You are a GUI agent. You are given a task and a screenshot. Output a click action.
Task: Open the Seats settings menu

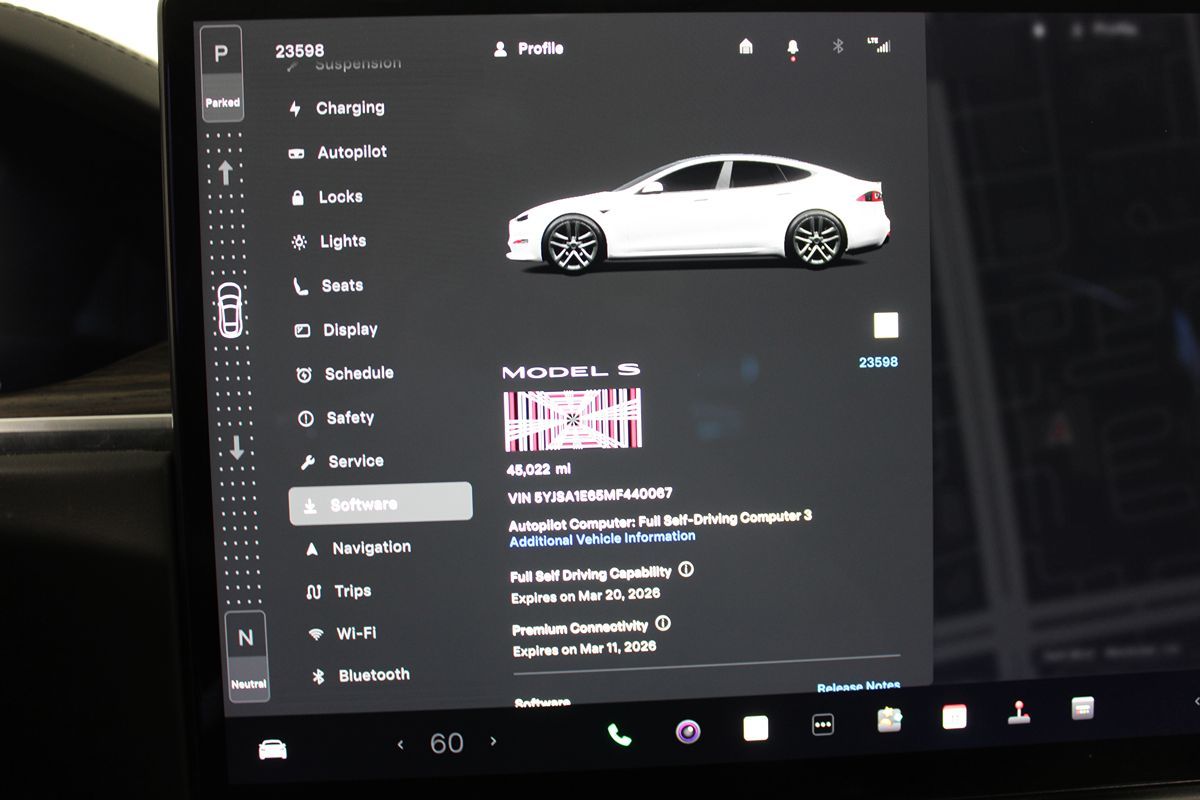pyautogui.click(x=328, y=285)
